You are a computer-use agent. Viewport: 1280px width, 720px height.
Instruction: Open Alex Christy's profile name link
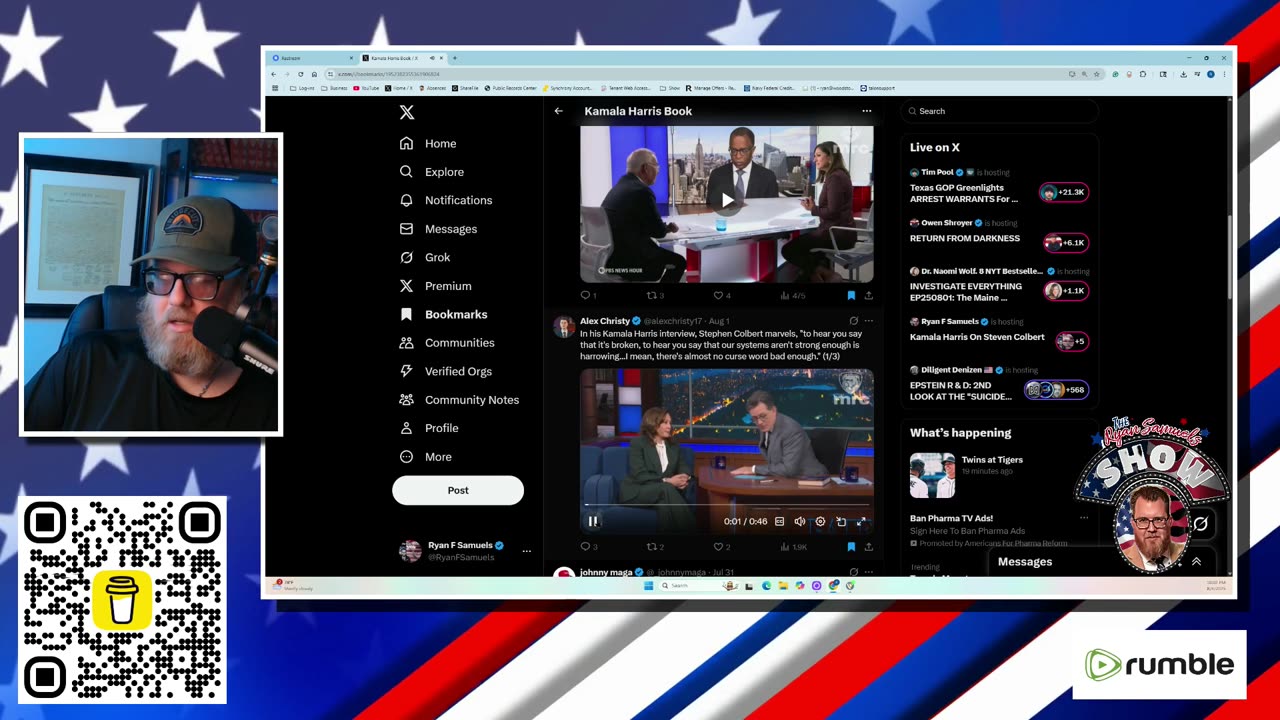point(605,321)
